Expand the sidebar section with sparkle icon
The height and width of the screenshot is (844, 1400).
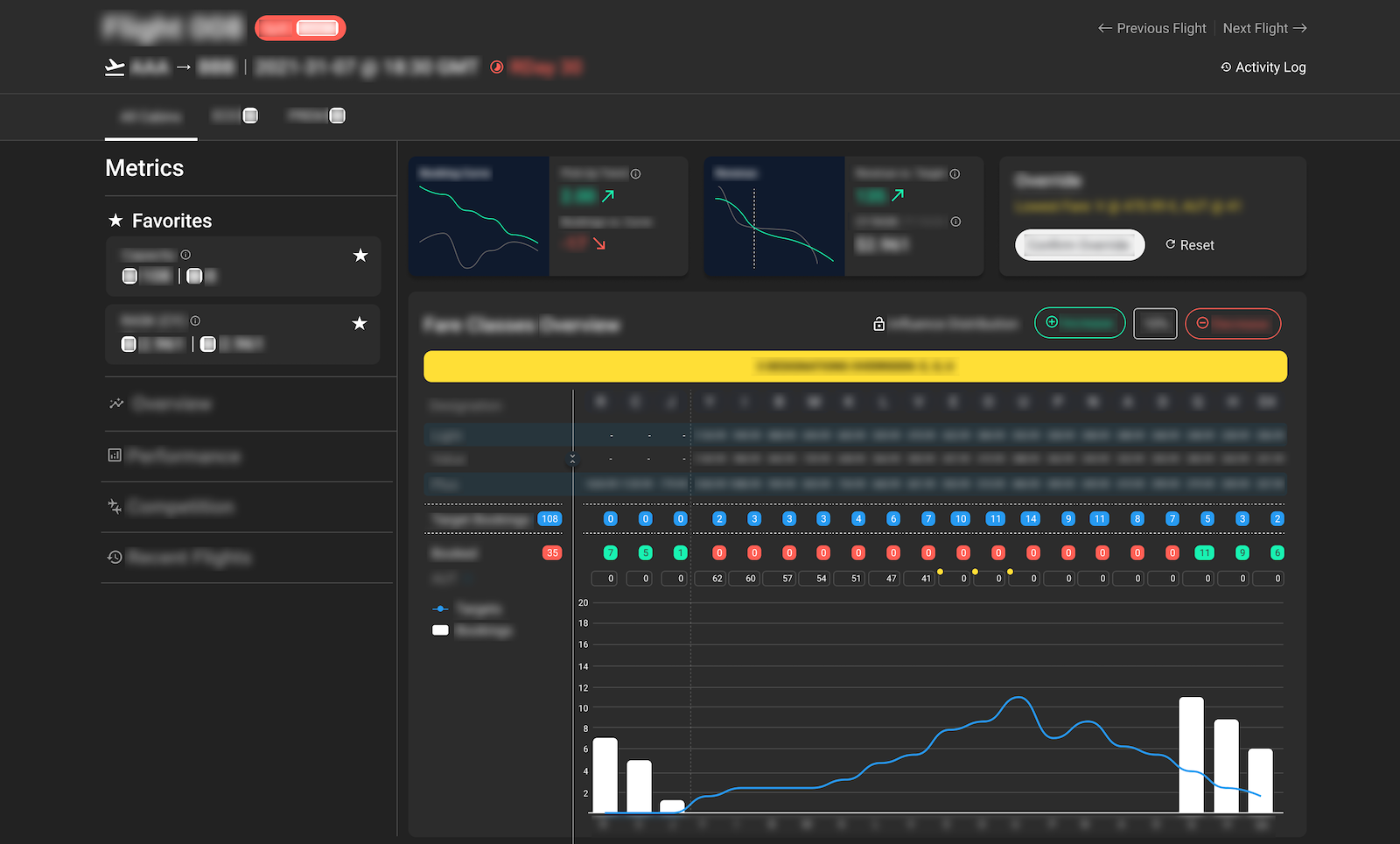[x=115, y=507]
